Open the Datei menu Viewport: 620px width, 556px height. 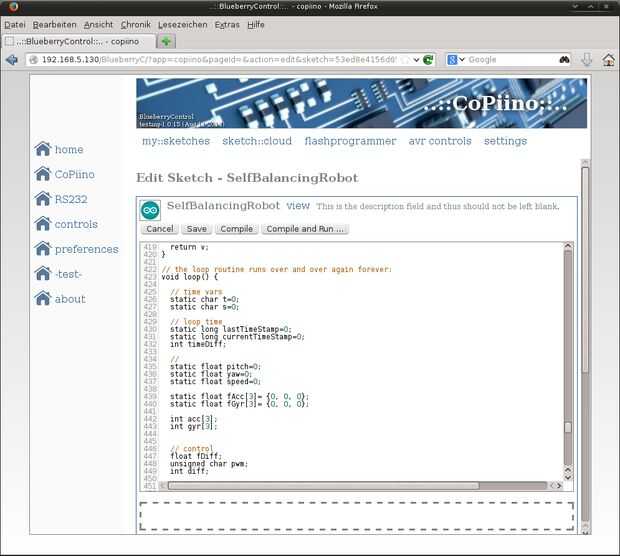point(15,25)
